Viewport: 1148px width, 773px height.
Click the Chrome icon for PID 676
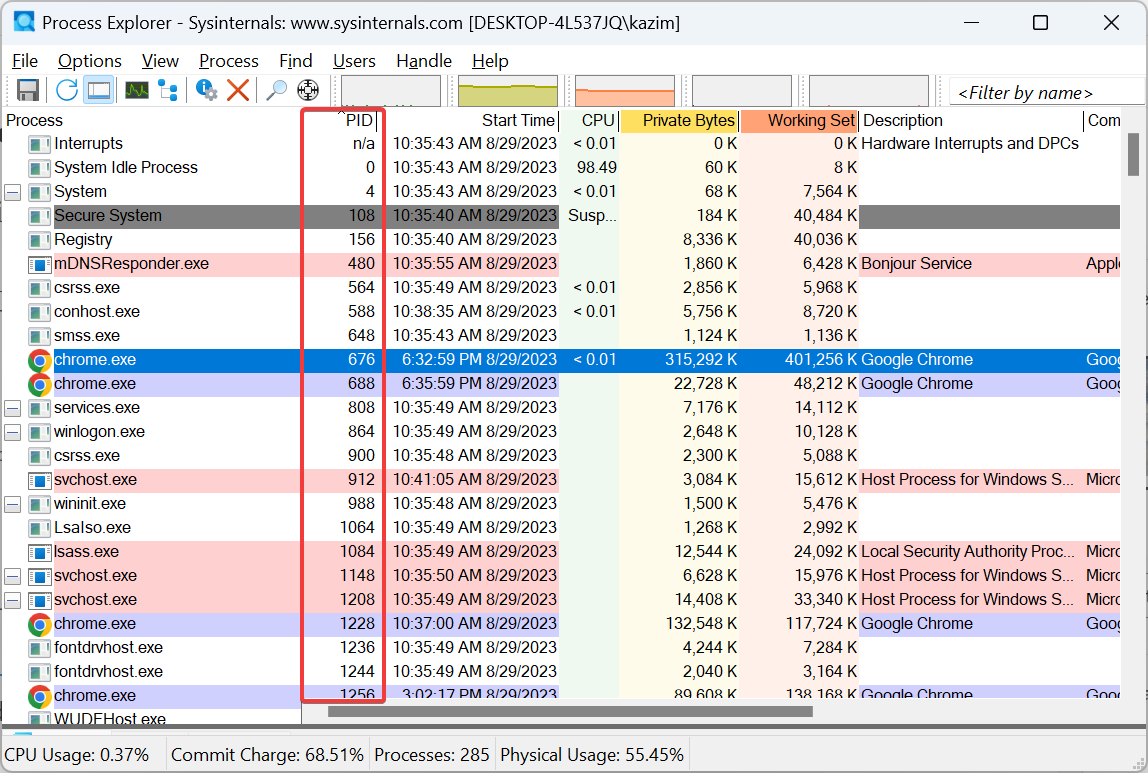[x=40, y=360]
